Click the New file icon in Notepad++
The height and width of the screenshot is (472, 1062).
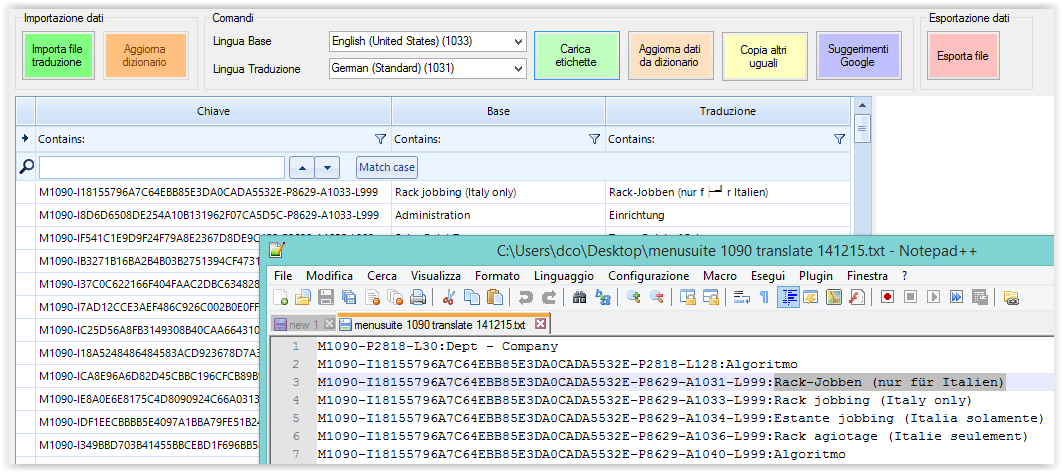coord(282,297)
